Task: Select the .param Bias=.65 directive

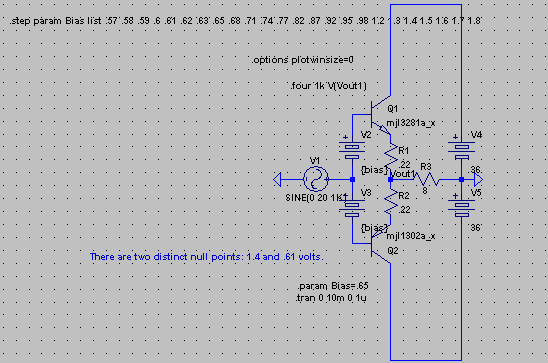Action: (x=333, y=286)
